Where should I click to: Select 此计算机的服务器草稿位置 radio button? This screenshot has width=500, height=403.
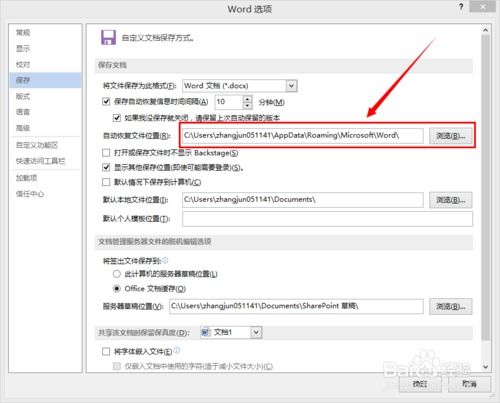(x=116, y=274)
